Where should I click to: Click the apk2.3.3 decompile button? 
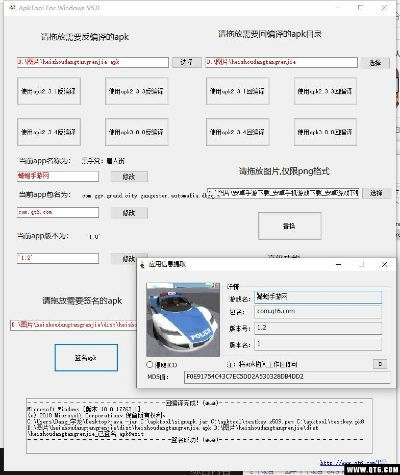point(137,91)
